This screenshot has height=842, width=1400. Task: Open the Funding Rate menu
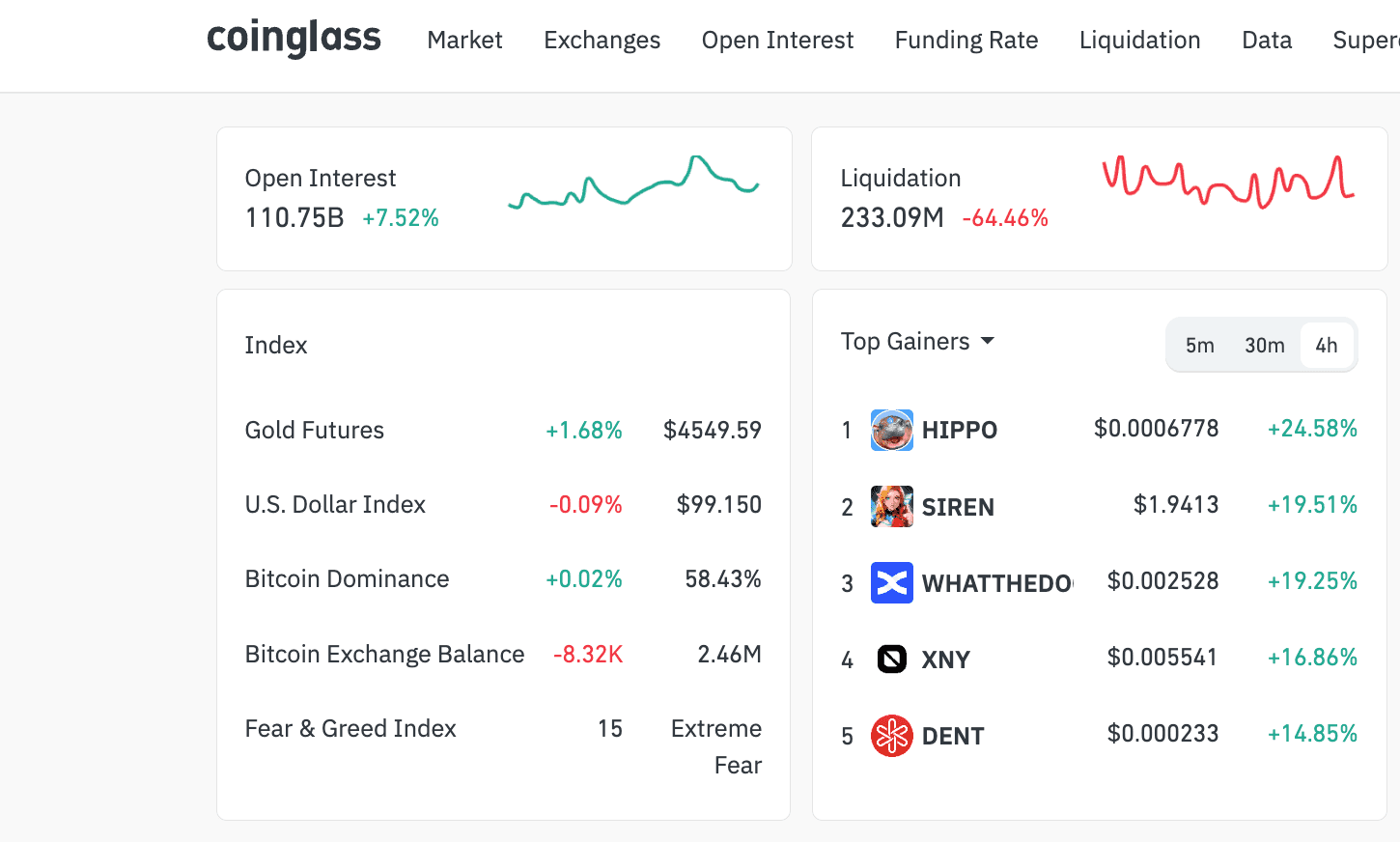[966, 41]
